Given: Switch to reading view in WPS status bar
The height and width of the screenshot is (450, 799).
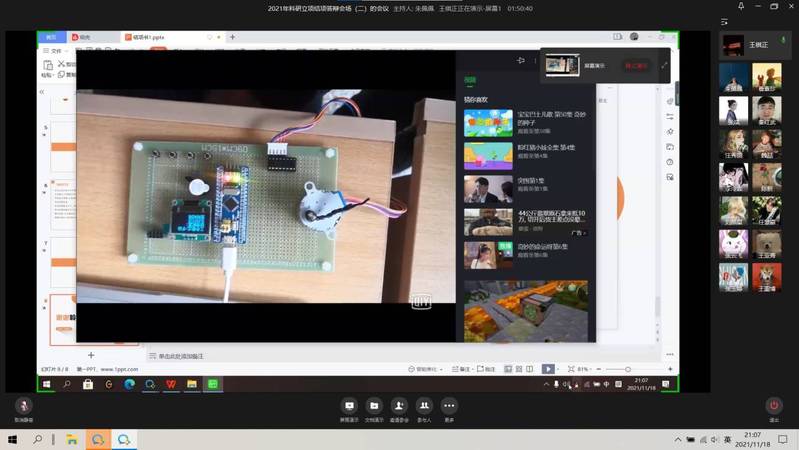Looking at the screenshot, I should [529, 369].
